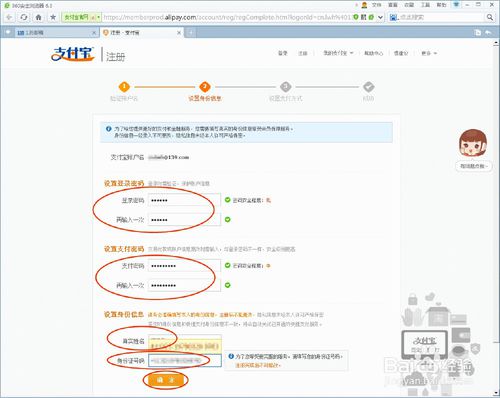Close the first browser tab
Image resolution: width=500 pixels, height=398 pixels.
(x=94, y=33)
